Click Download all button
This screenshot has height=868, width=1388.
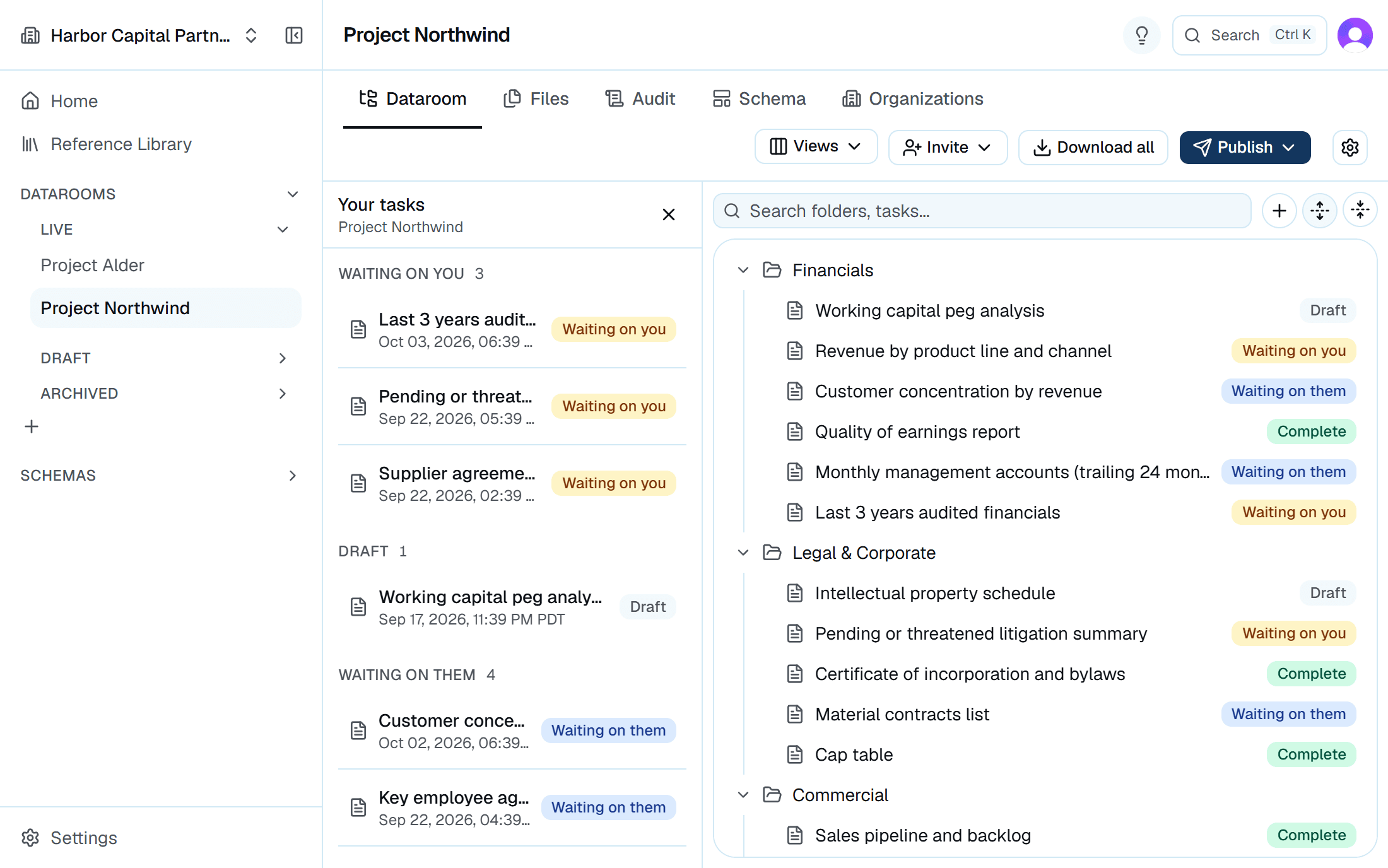pos(1093,148)
